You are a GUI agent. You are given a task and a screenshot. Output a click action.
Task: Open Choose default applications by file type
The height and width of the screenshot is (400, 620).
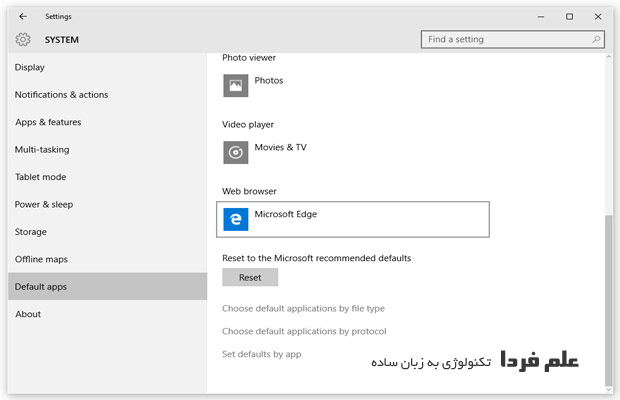303,309
